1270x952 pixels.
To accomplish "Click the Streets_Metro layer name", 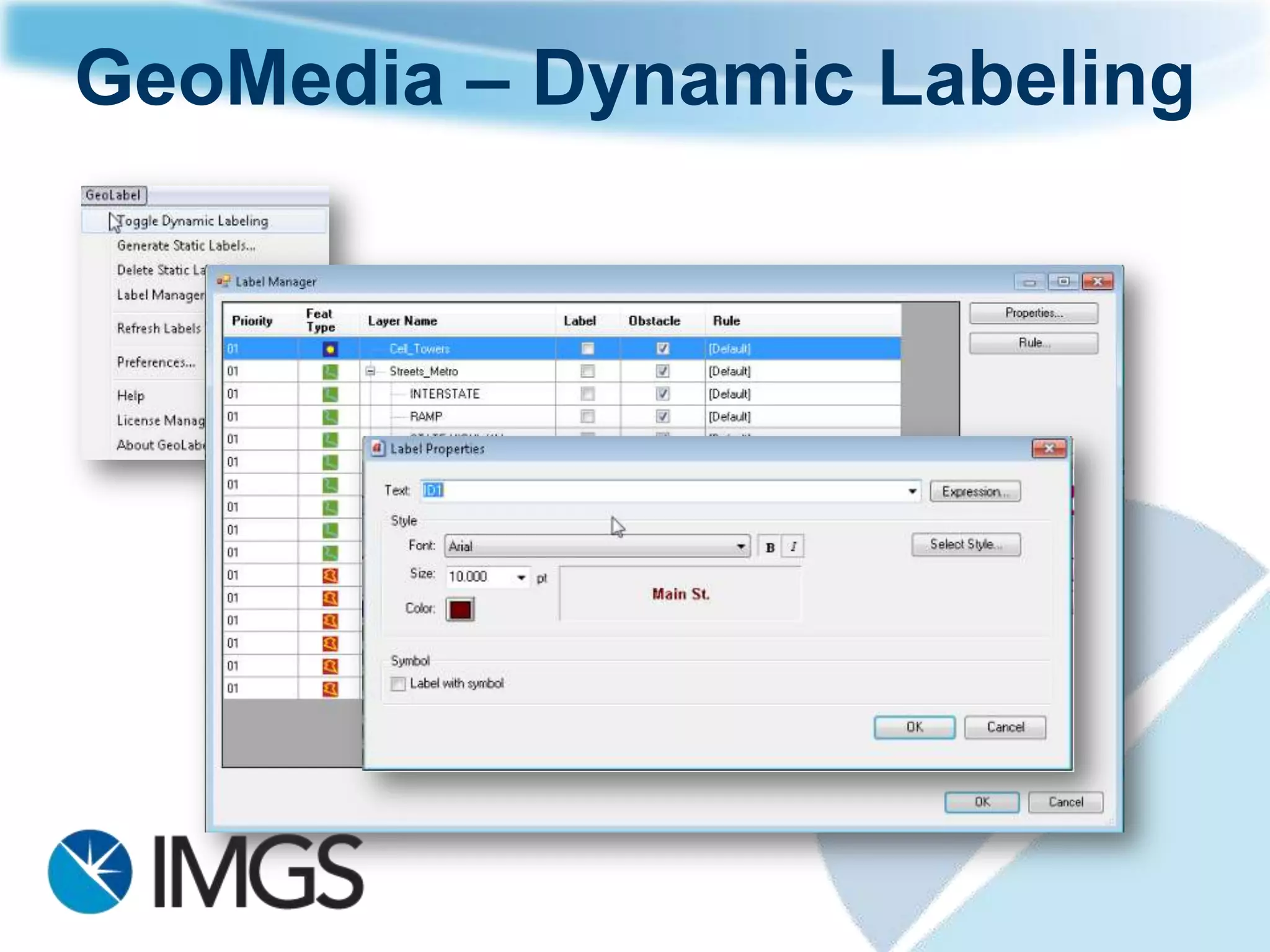I will click(x=424, y=371).
